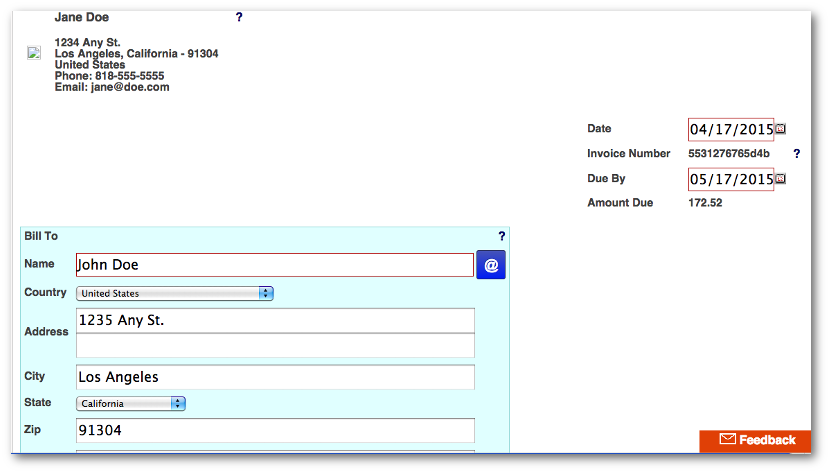Open the calendar picker next to Due By
The image size is (830, 473).
point(781,179)
